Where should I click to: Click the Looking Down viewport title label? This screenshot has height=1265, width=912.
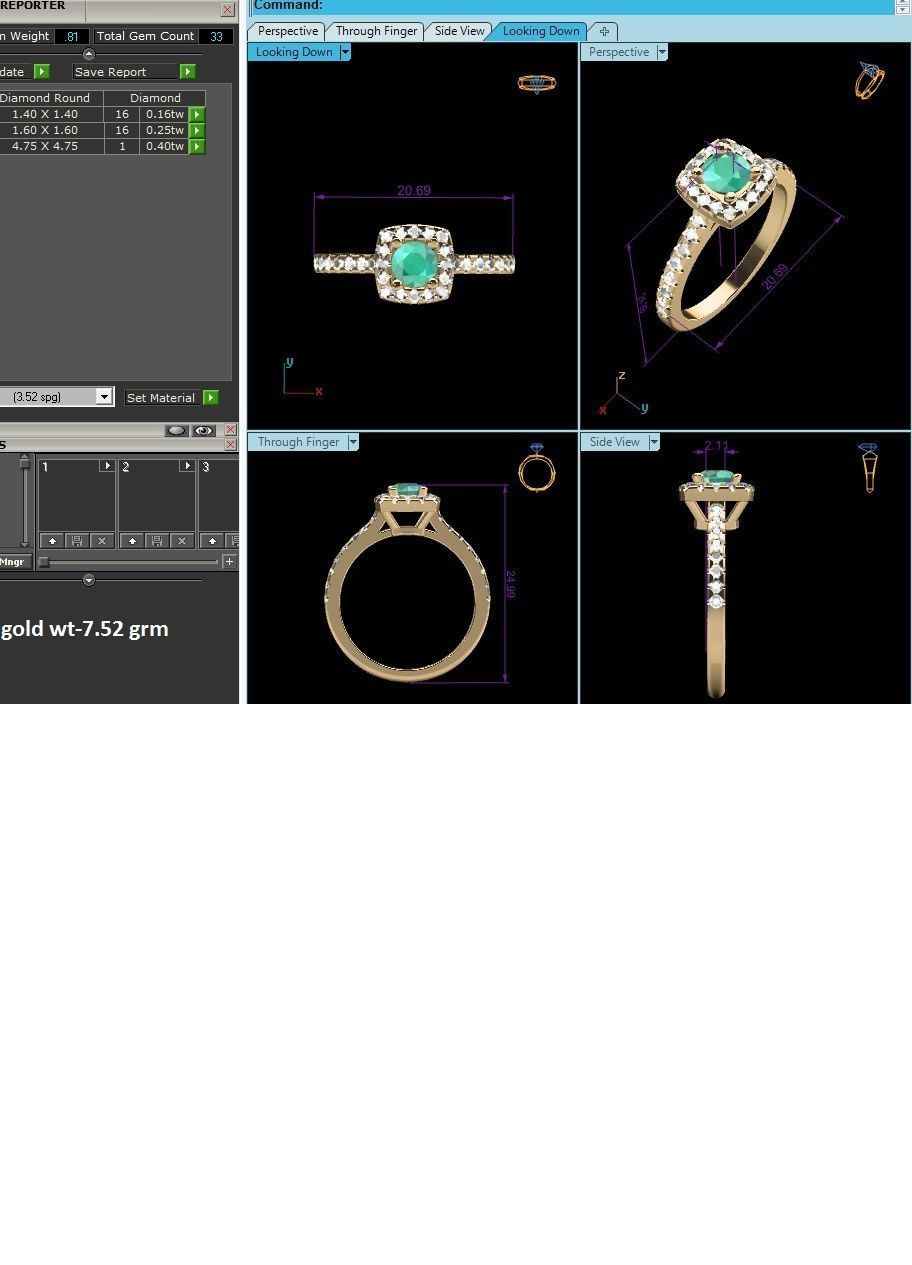pos(294,52)
